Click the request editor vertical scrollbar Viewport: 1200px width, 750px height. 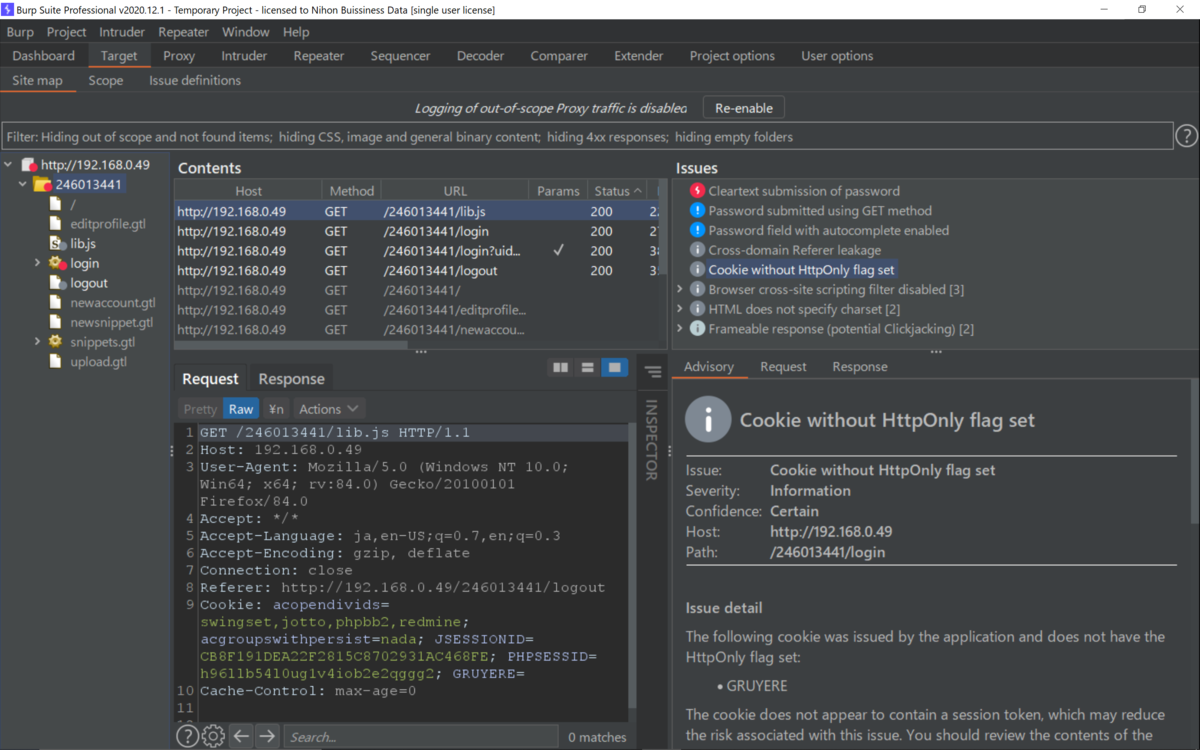632,565
